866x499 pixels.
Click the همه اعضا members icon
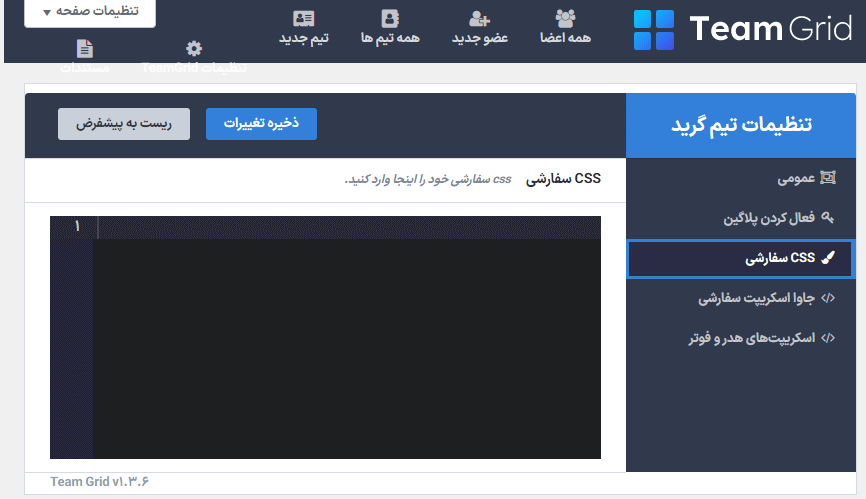point(565,18)
